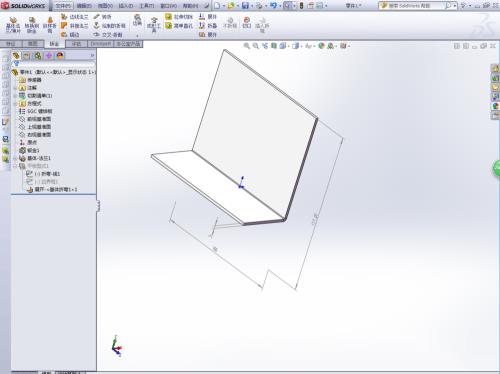The image size is (500, 374).
Task: Select the Miter Flange tool
Action: [x=75, y=26]
